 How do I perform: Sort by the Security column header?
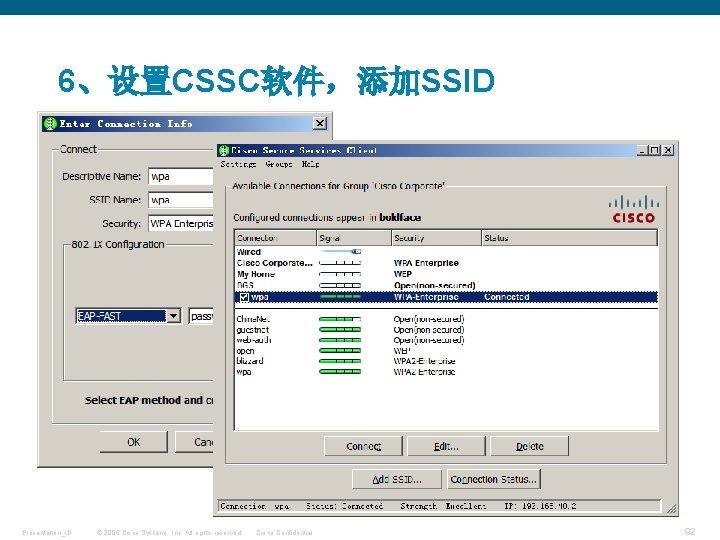(437, 238)
